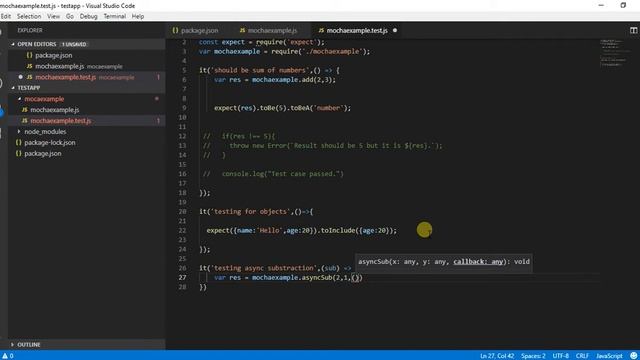Split the editor with the layout icon
Viewport: 640px width, 360px height.
tap(633, 31)
